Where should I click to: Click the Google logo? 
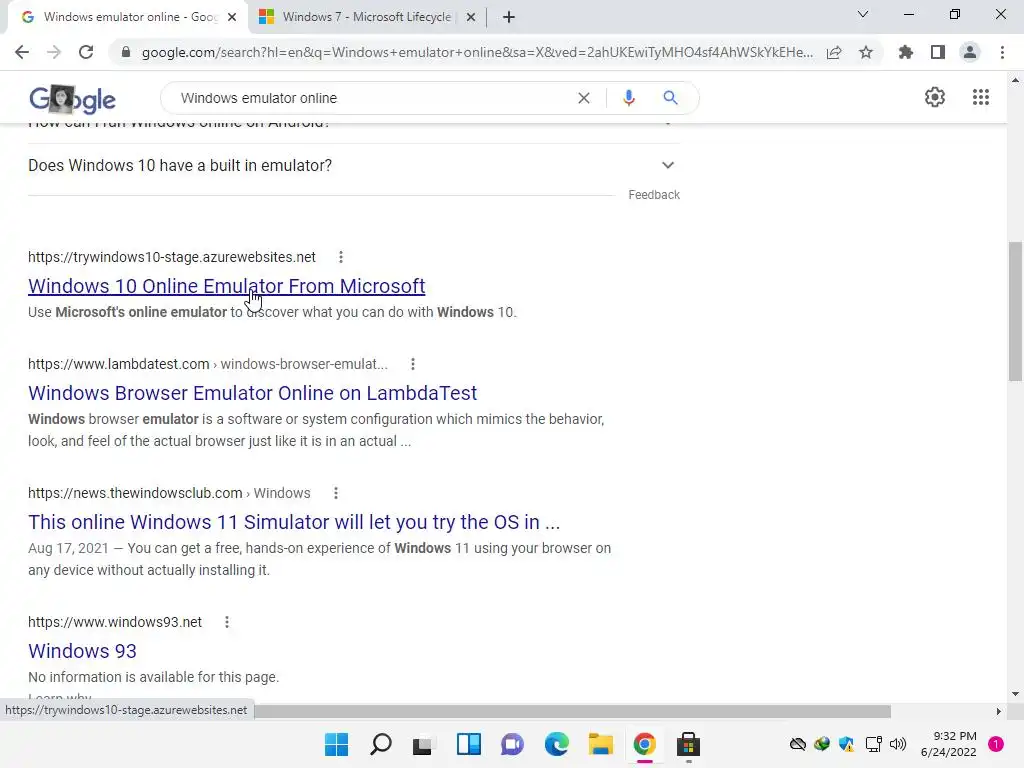coord(72,99)
